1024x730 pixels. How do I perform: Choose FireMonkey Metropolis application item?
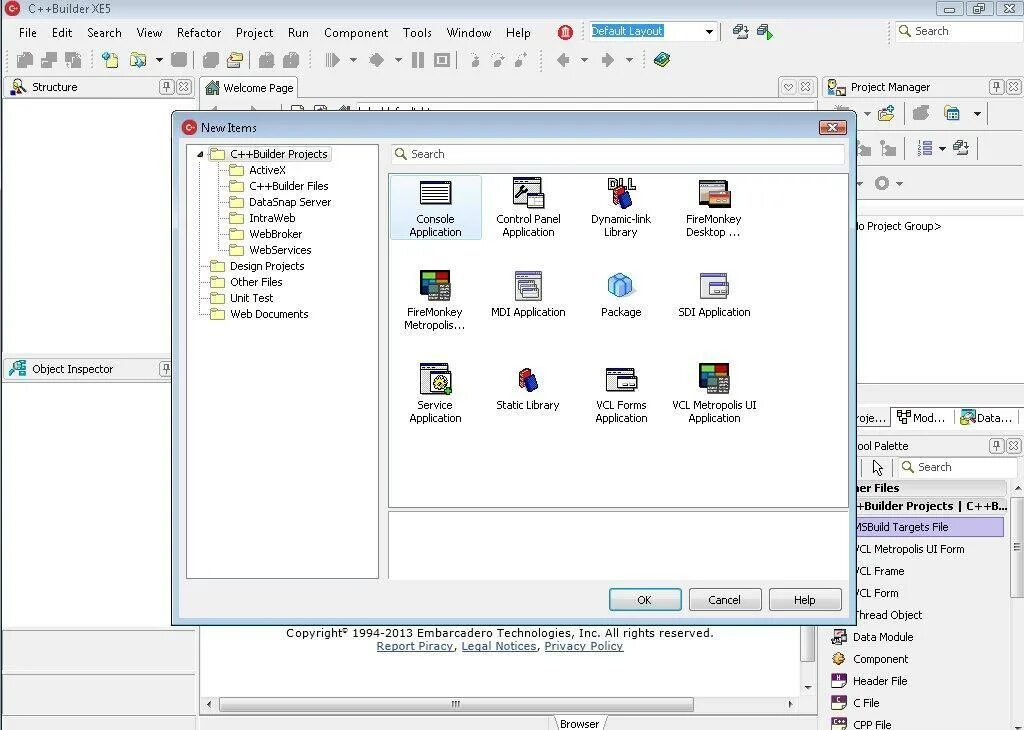point(435,300)
